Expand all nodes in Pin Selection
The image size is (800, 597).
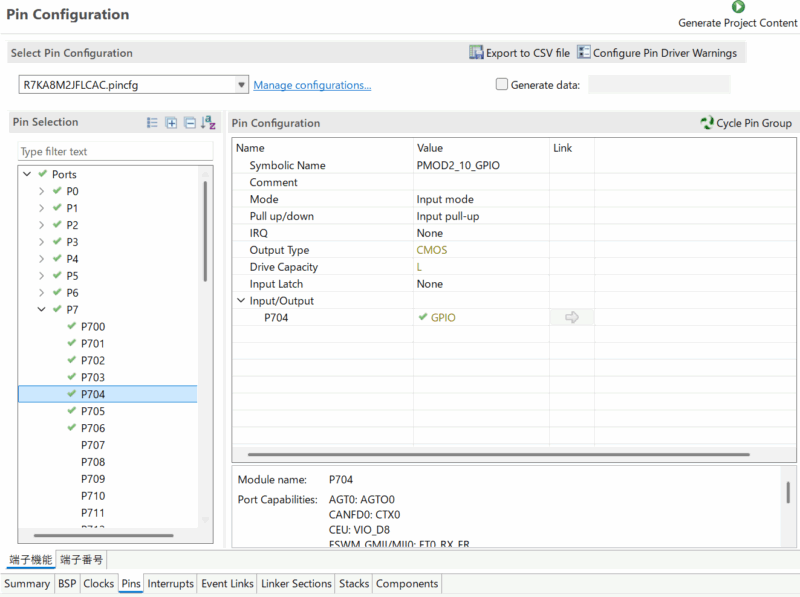tap(171, 123)
